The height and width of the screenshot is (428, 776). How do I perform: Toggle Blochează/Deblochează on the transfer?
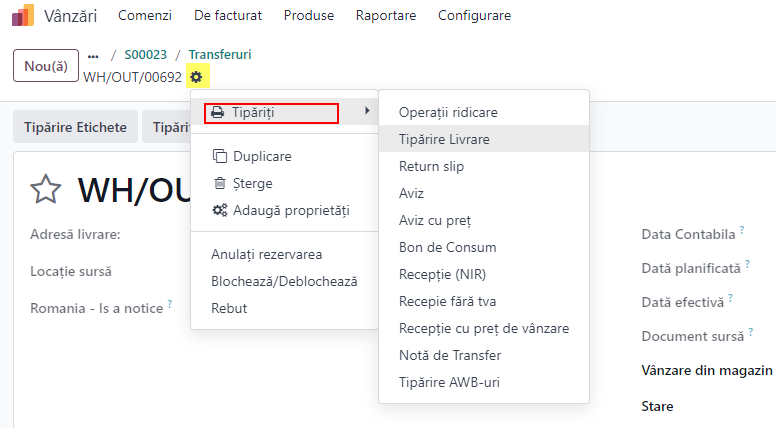point(285,281)
